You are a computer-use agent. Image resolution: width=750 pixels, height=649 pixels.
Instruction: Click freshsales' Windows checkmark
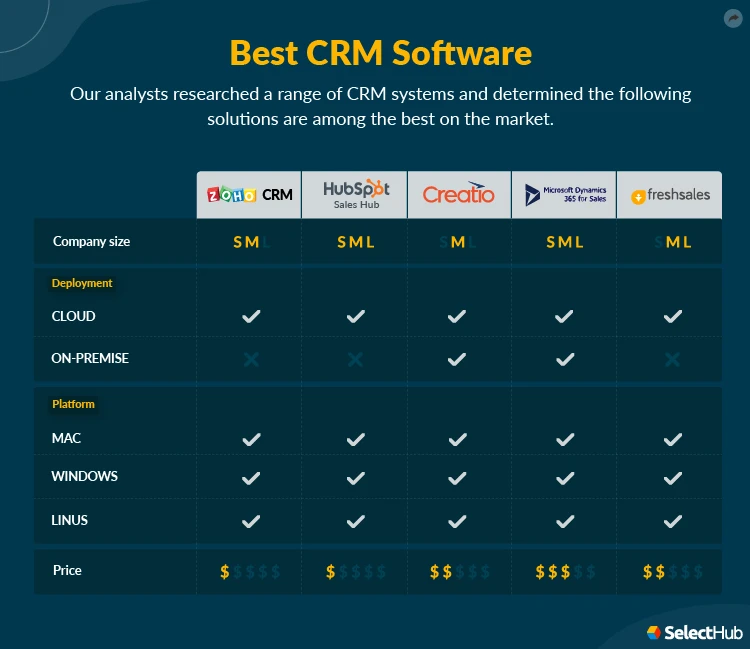(x=673, y=478)
